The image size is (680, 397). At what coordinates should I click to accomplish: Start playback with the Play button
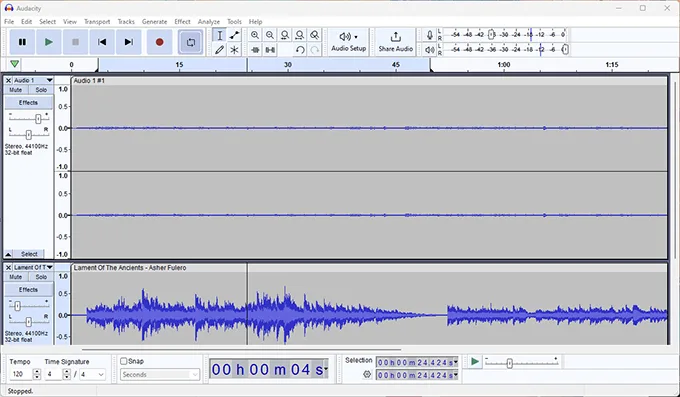point(49,42)
